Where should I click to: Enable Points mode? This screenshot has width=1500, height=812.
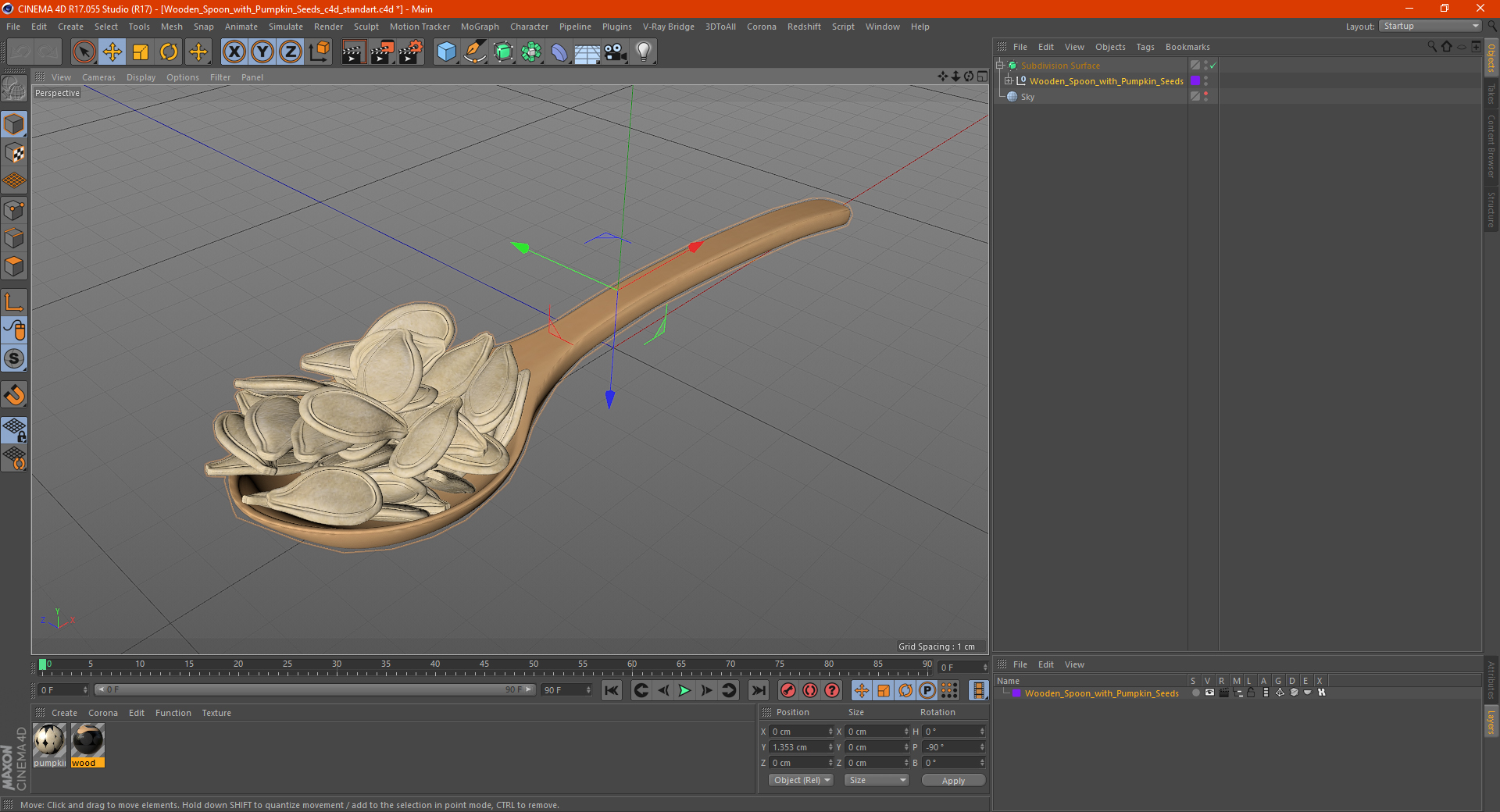(14, 210)
